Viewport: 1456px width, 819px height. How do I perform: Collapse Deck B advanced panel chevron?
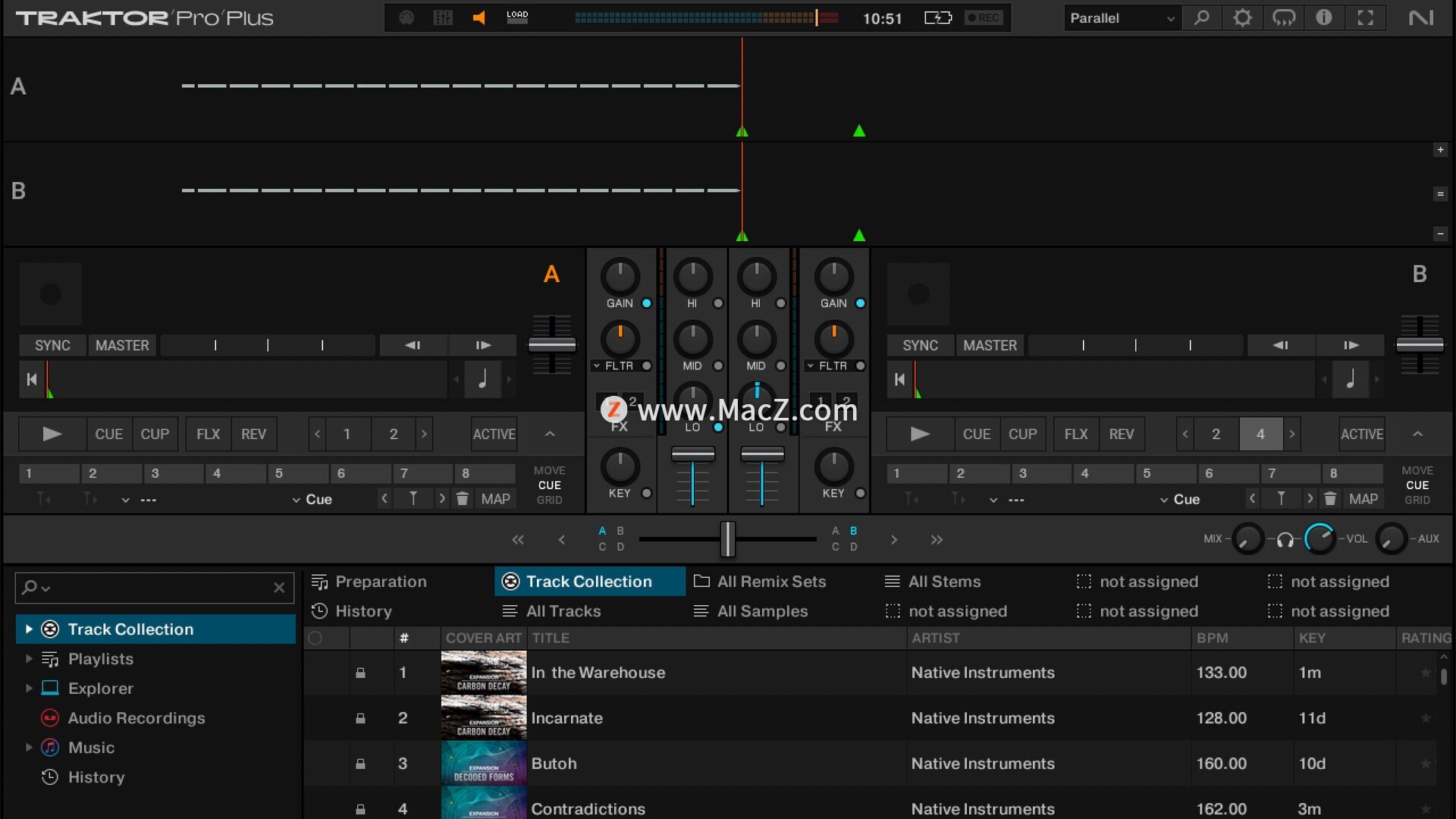(1417, 434)
